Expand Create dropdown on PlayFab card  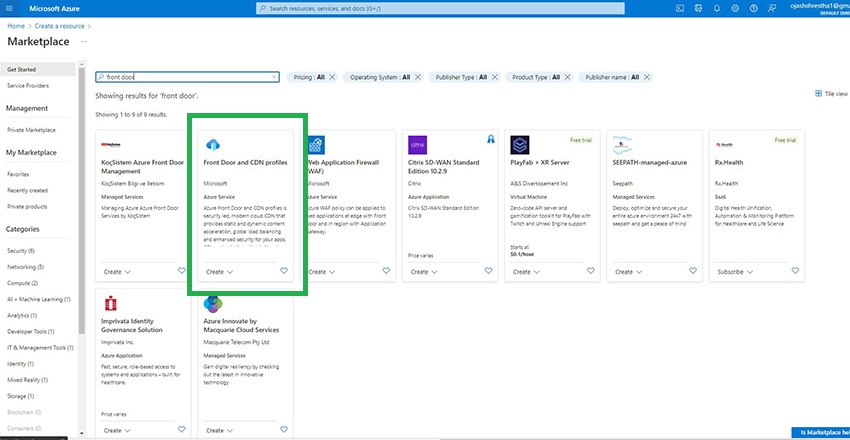click(x=526, y=272)
